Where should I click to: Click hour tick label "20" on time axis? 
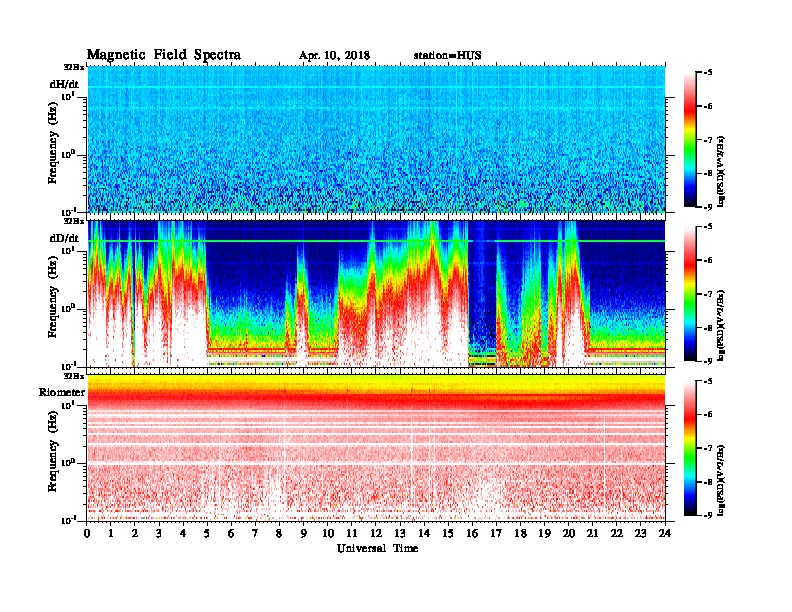[569, 533]
